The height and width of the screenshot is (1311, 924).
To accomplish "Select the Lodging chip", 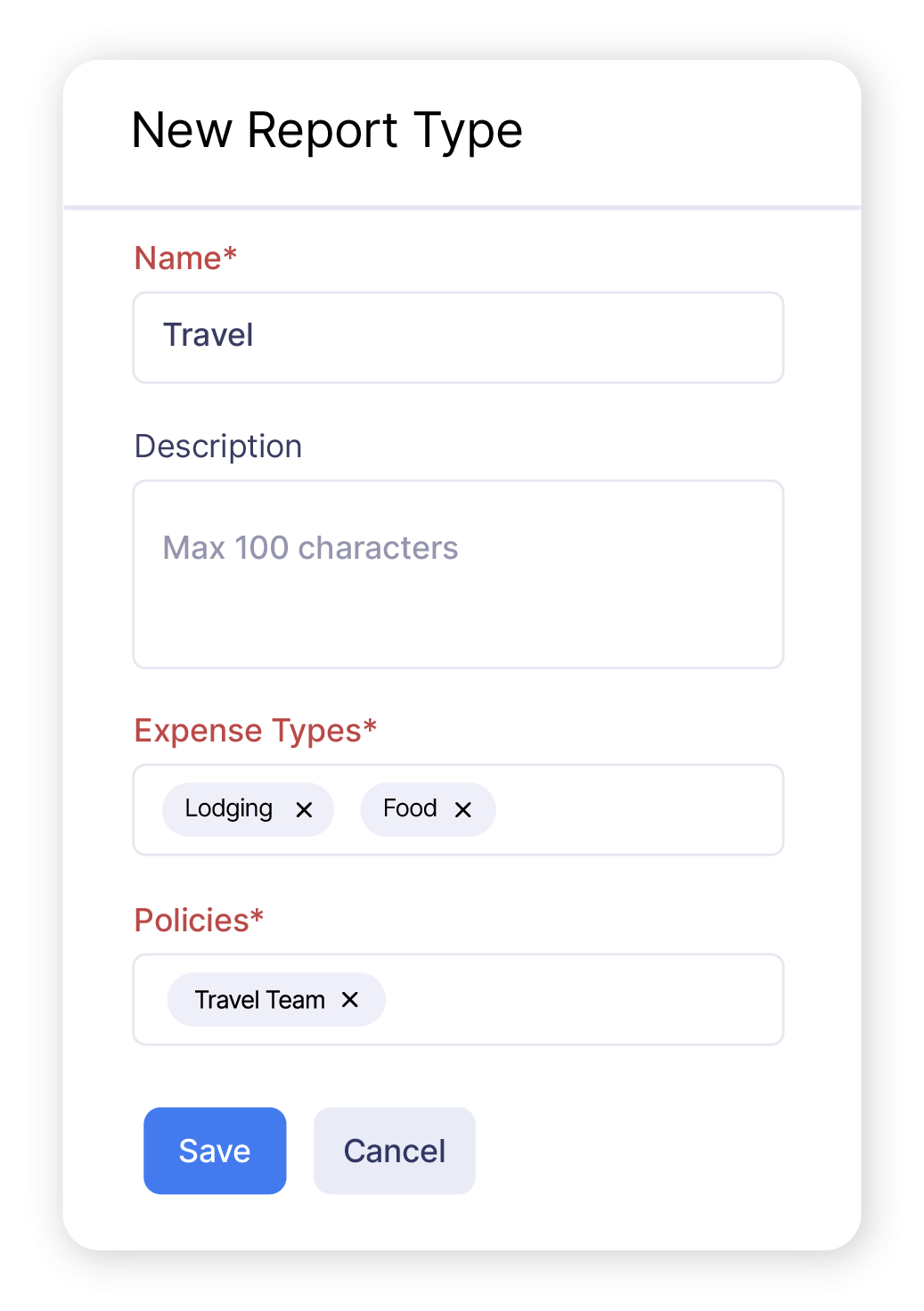I will [227, 809].
